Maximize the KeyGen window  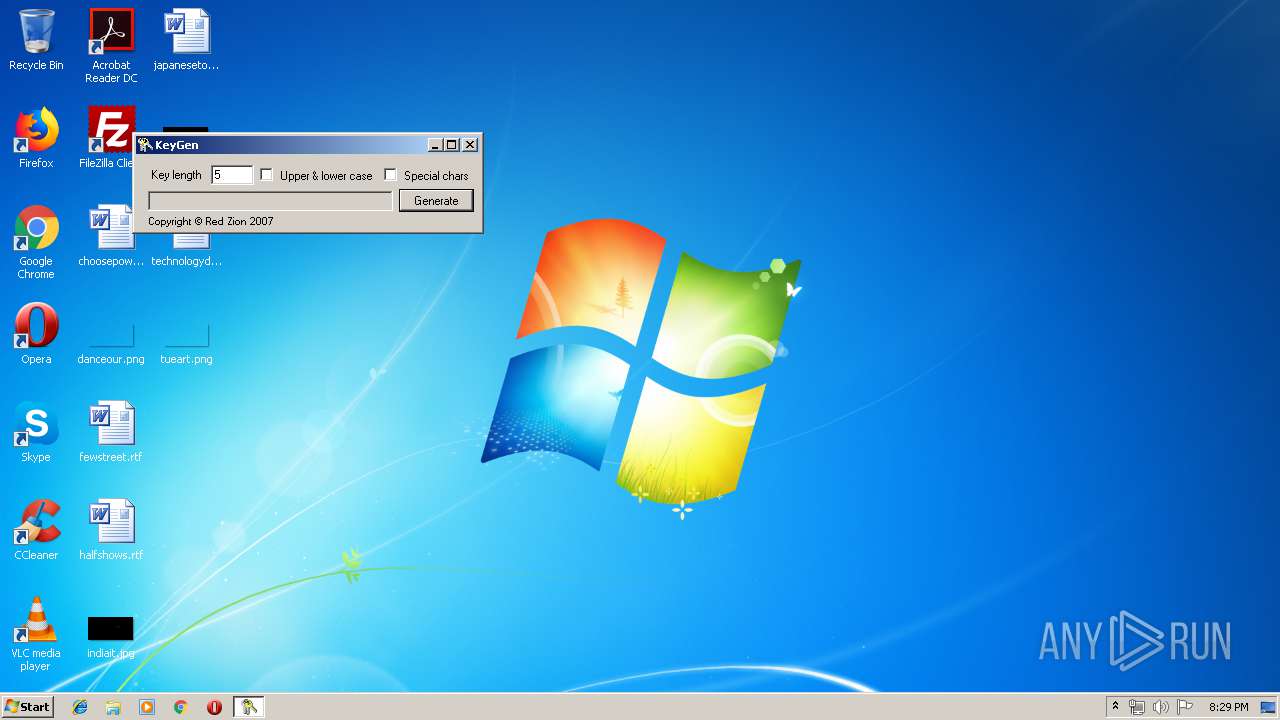pos(451,145)
